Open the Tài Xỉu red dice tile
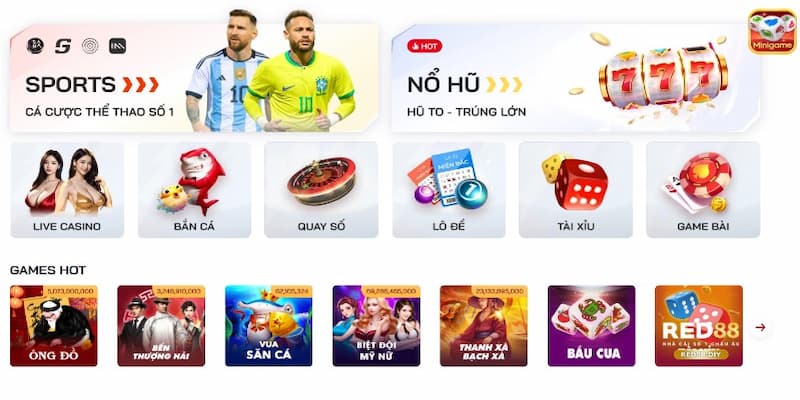Image resolution: width=800 pixels, height=400 pixels. pyautogui.click(x=576, y=190)
